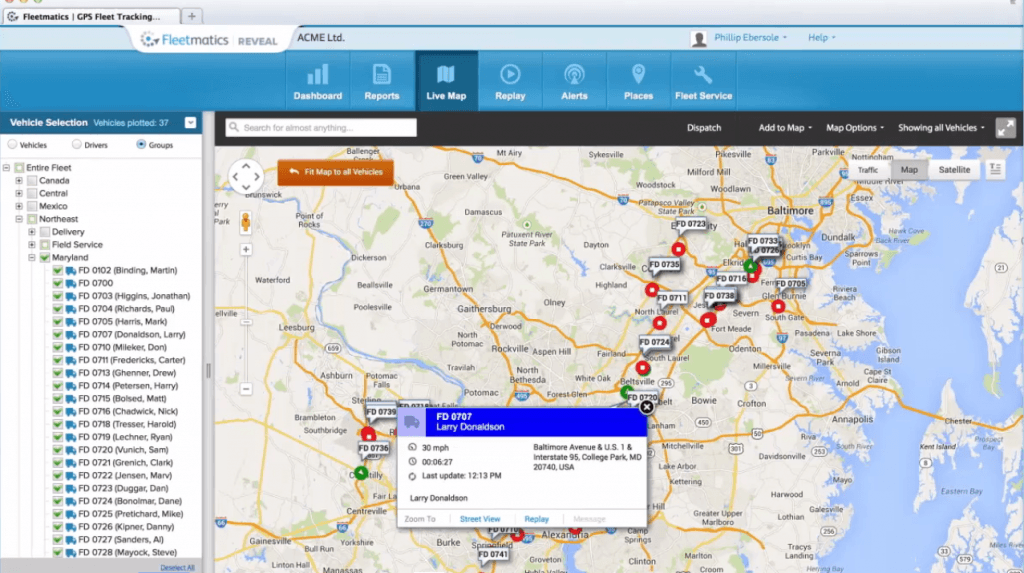The height and width of the screenshot is (573, 1024).
Task: Click the Deselect All link
Action: (178, 568)
